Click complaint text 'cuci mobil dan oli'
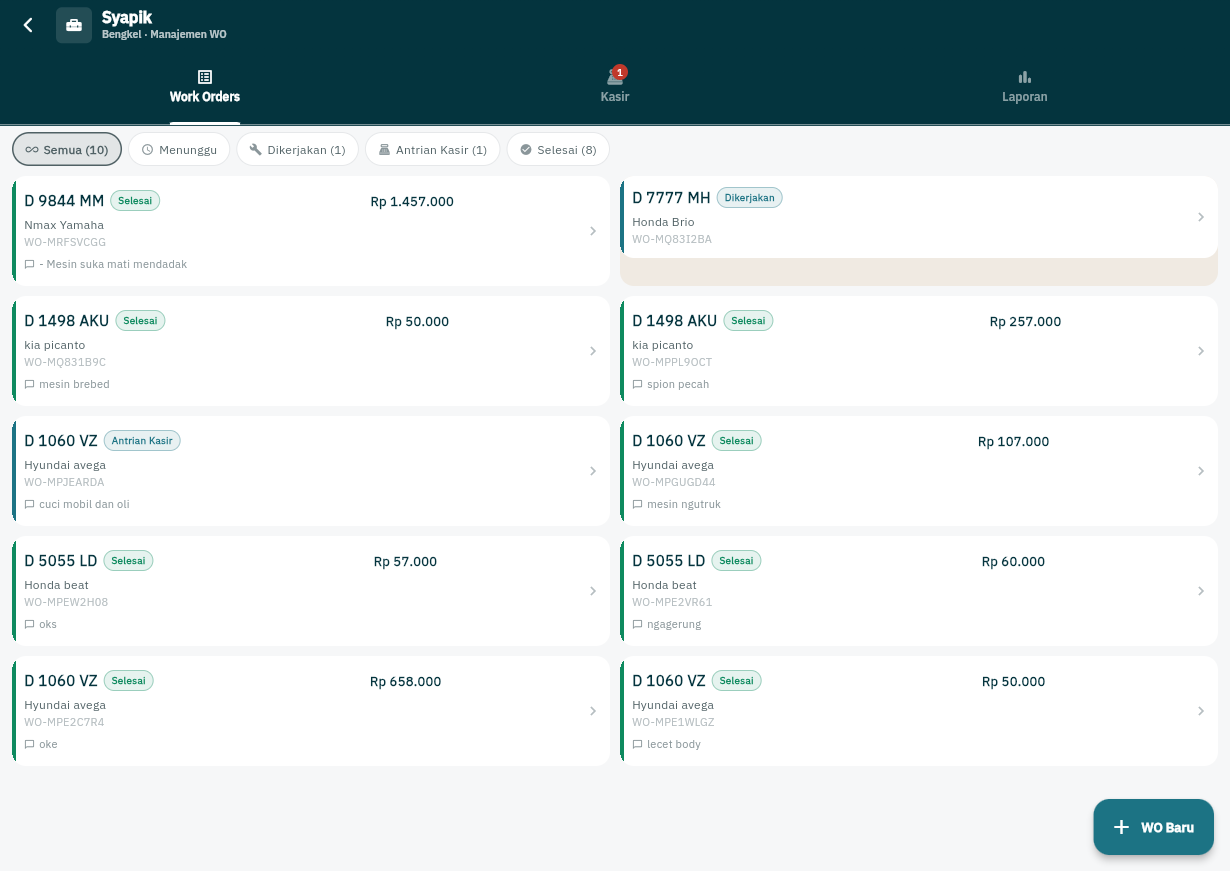This screenshot has width=1230, height=871. [x=84, y=505]
